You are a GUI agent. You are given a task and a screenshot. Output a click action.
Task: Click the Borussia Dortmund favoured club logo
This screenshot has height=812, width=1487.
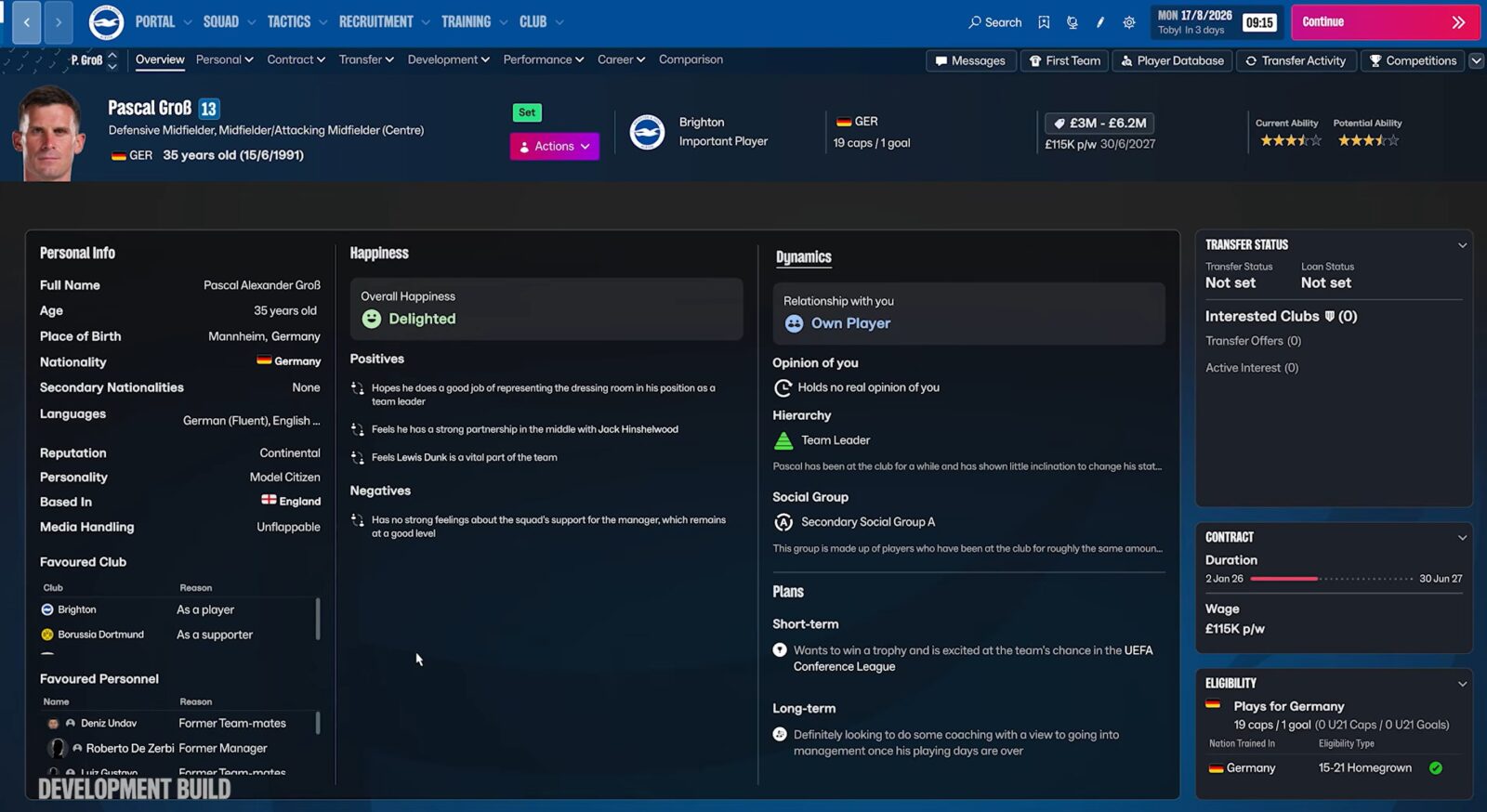(47, 635)
